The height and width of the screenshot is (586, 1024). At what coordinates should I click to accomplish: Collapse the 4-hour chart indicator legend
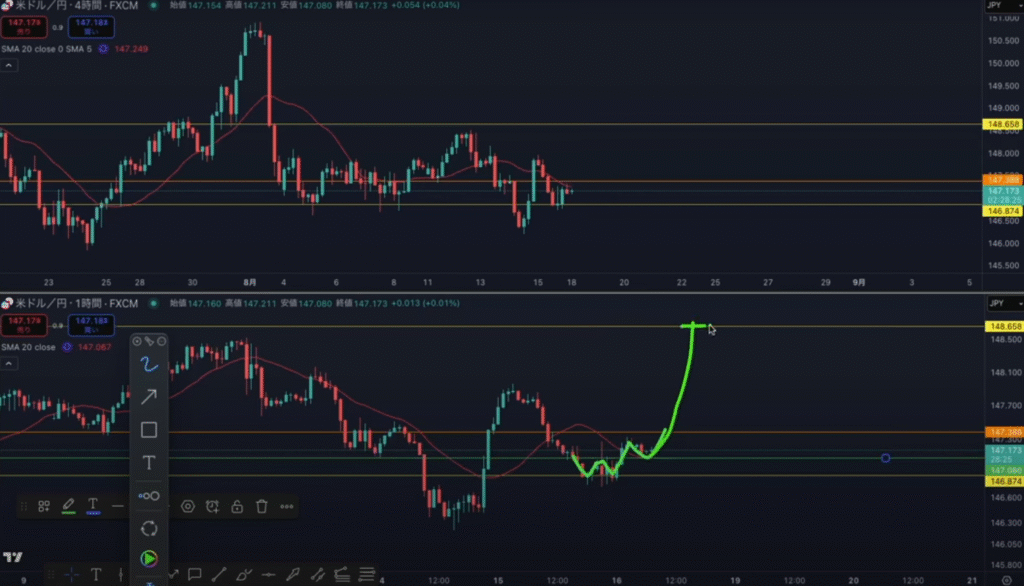(8, 65)
